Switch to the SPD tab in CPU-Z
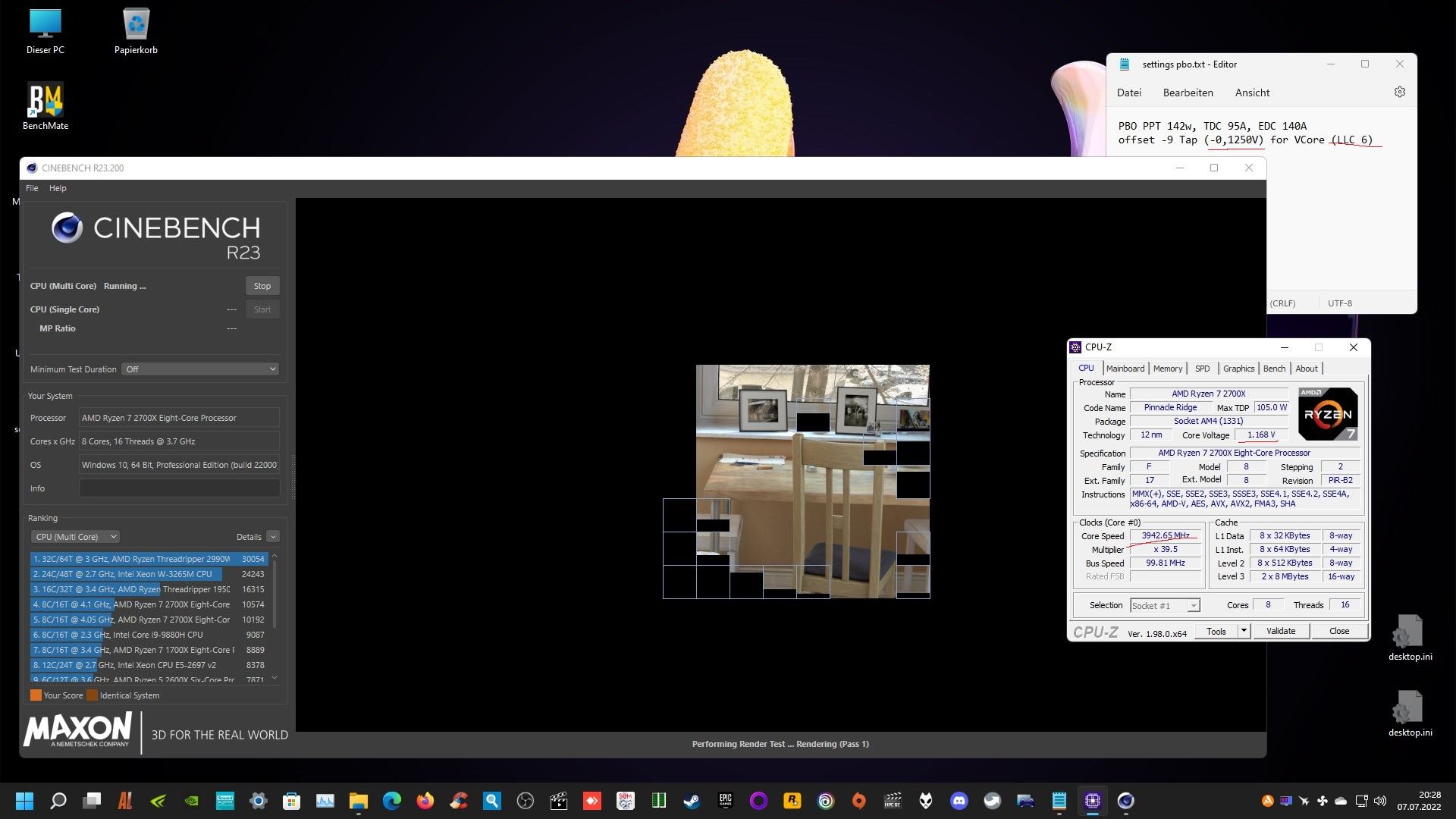This screenshot has height=819, width=1456. pos(1202,369)
